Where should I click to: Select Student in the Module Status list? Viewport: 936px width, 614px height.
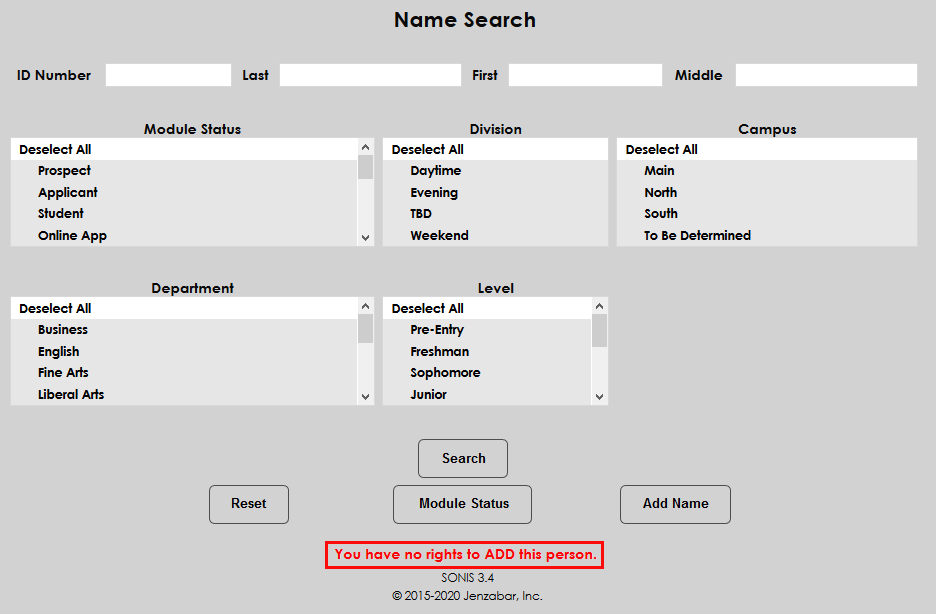coord(61,213)
